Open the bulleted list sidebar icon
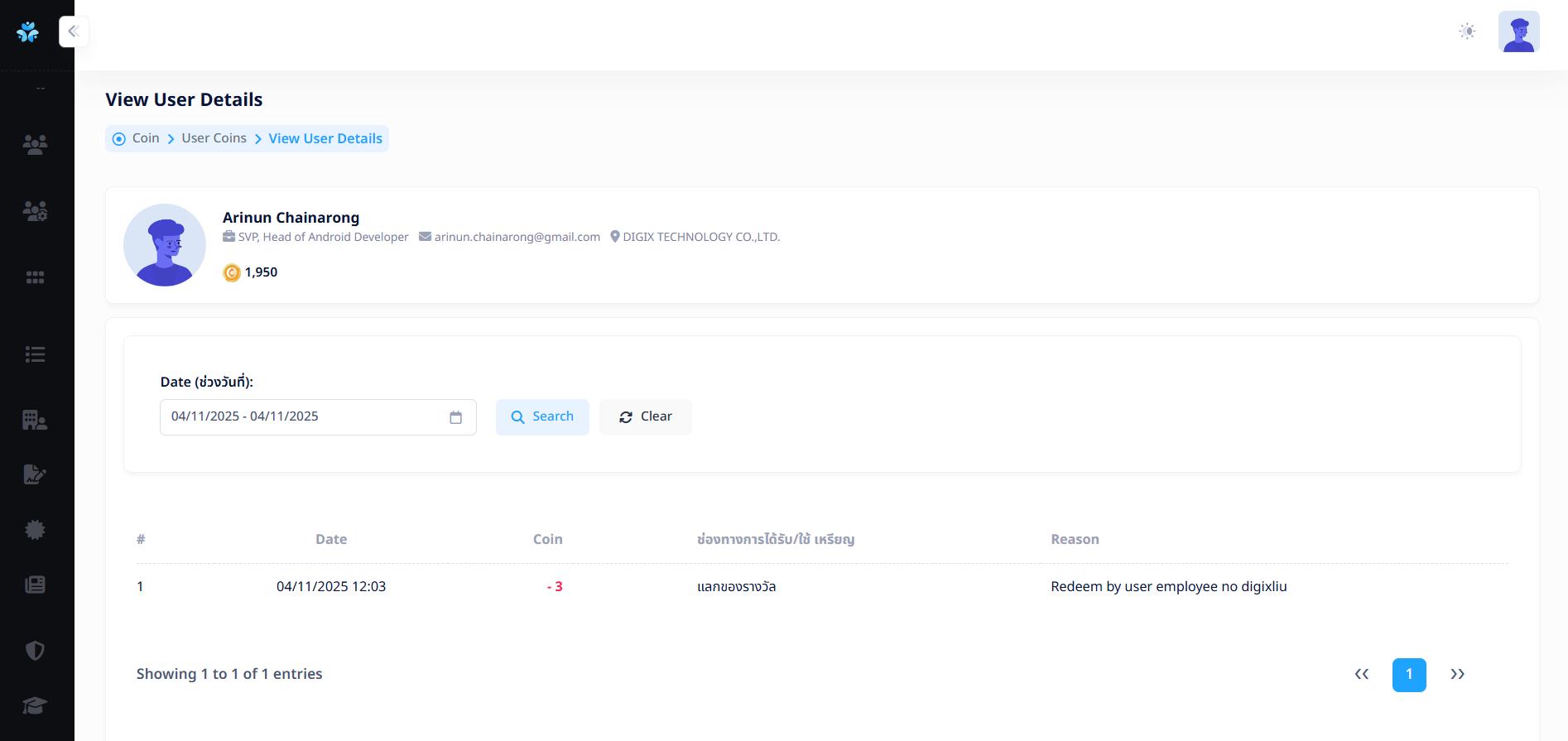 pos(35,354)
